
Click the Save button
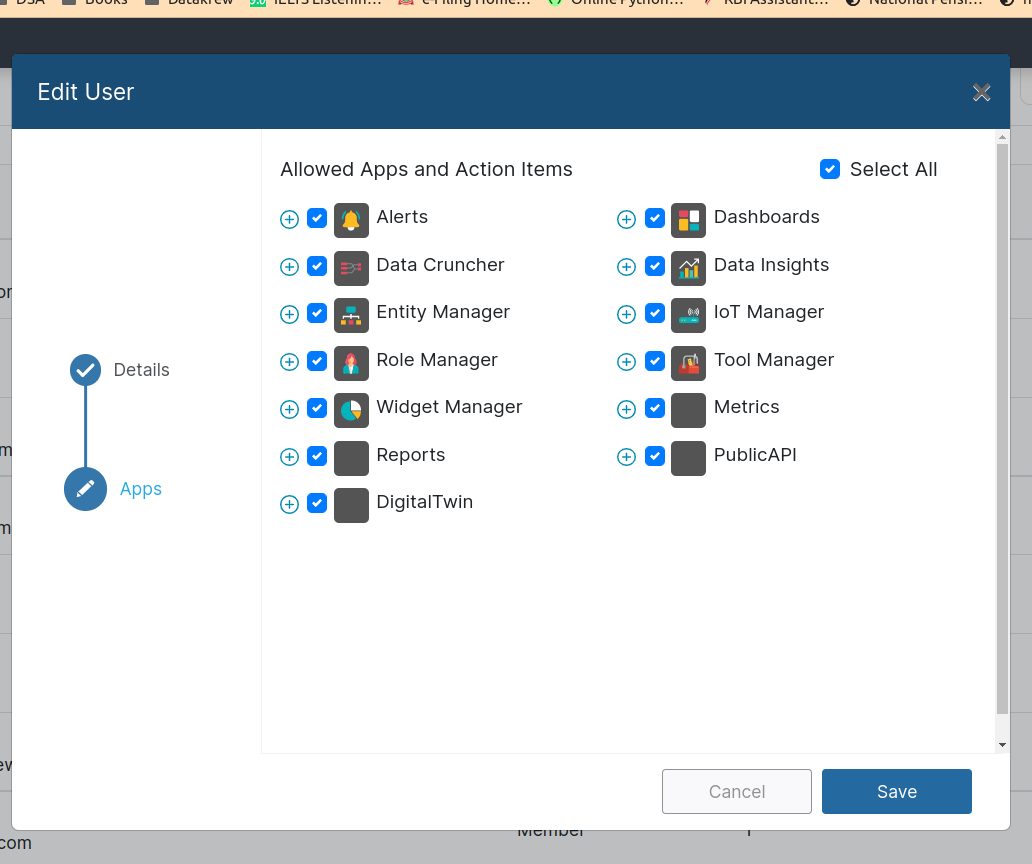point(896,791)
